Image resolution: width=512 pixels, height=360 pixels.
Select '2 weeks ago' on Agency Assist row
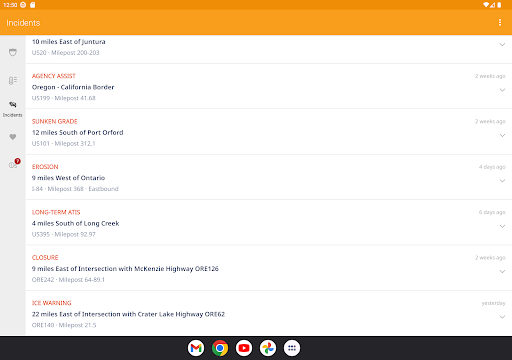click(x=490, y=76)
